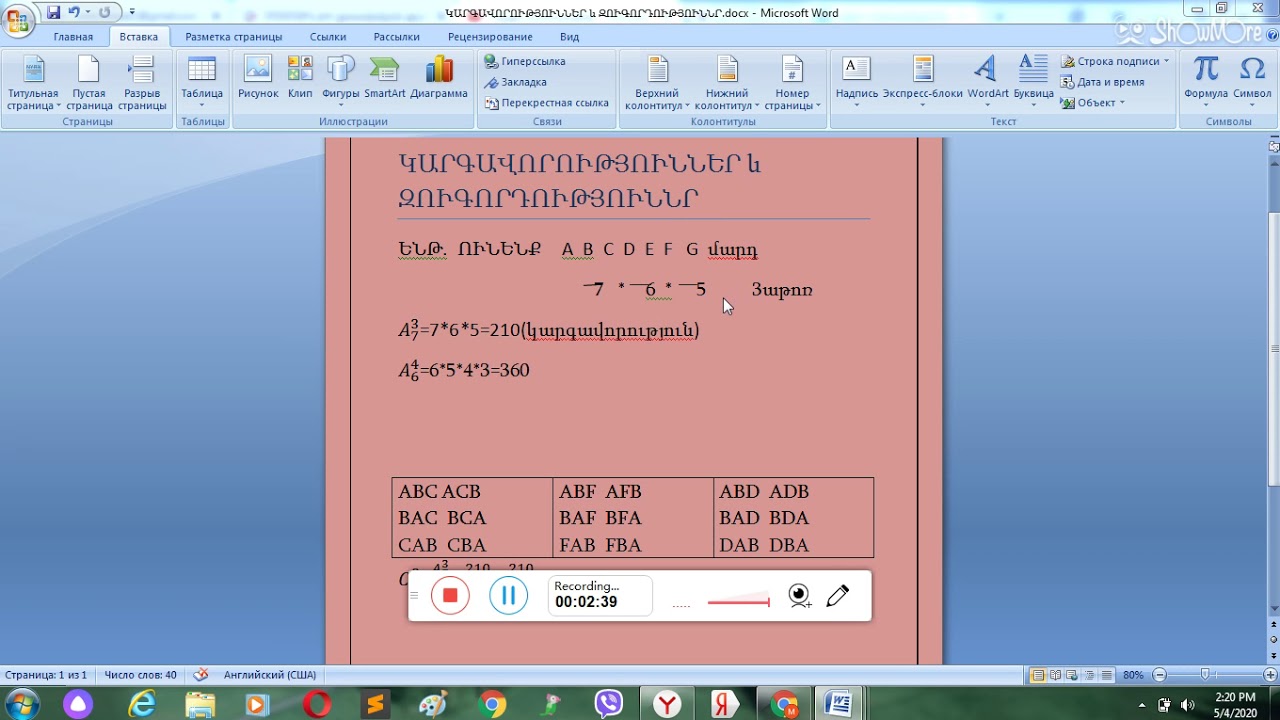
Task: Open Word help question mark
Action: [1270, 37]
